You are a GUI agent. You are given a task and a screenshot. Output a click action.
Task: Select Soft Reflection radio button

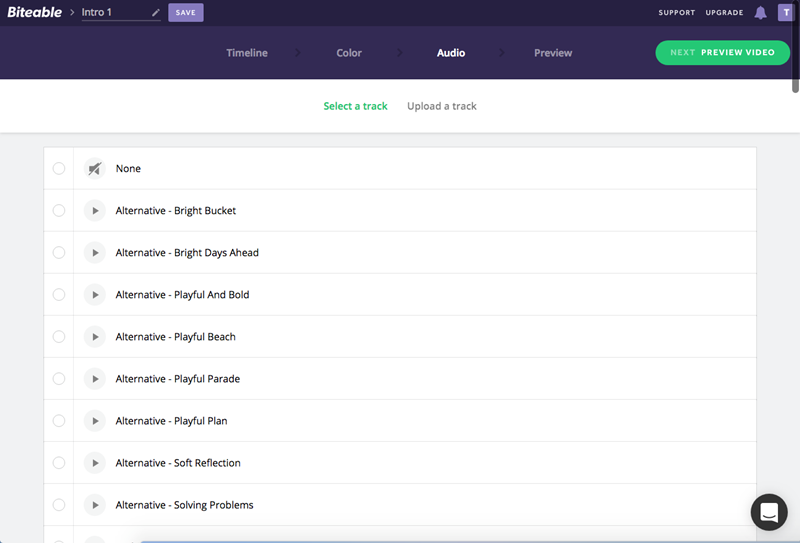point(59,463)
